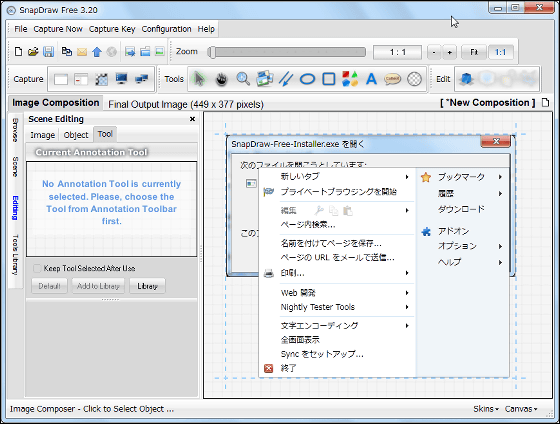Select the dotted object capture icon

pyautogui.click(x=102, y=79)
